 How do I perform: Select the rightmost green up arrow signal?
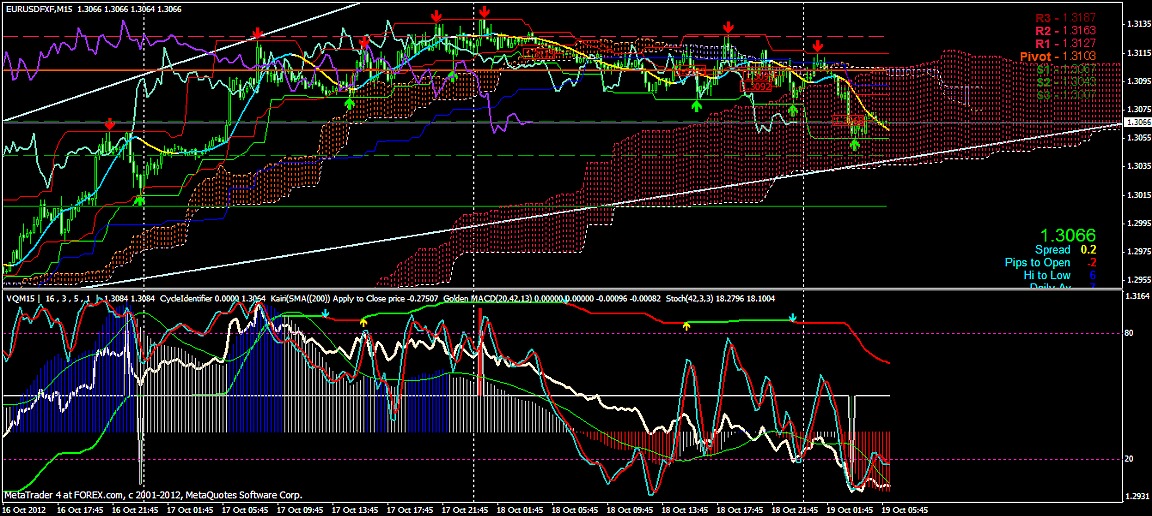[x=855, y=145]
